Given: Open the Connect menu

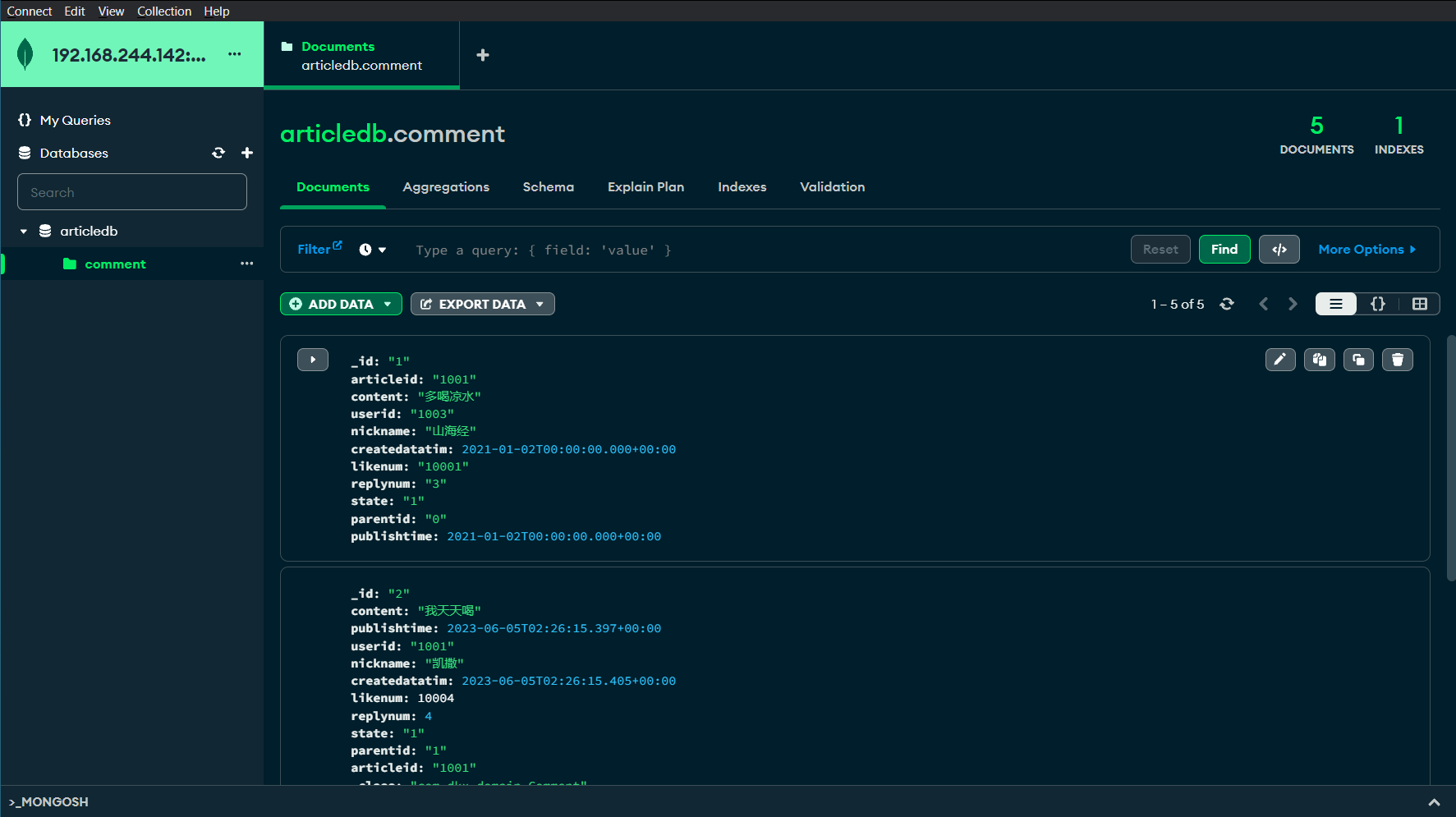Looking at the screenshot, I should coord(30,11).
